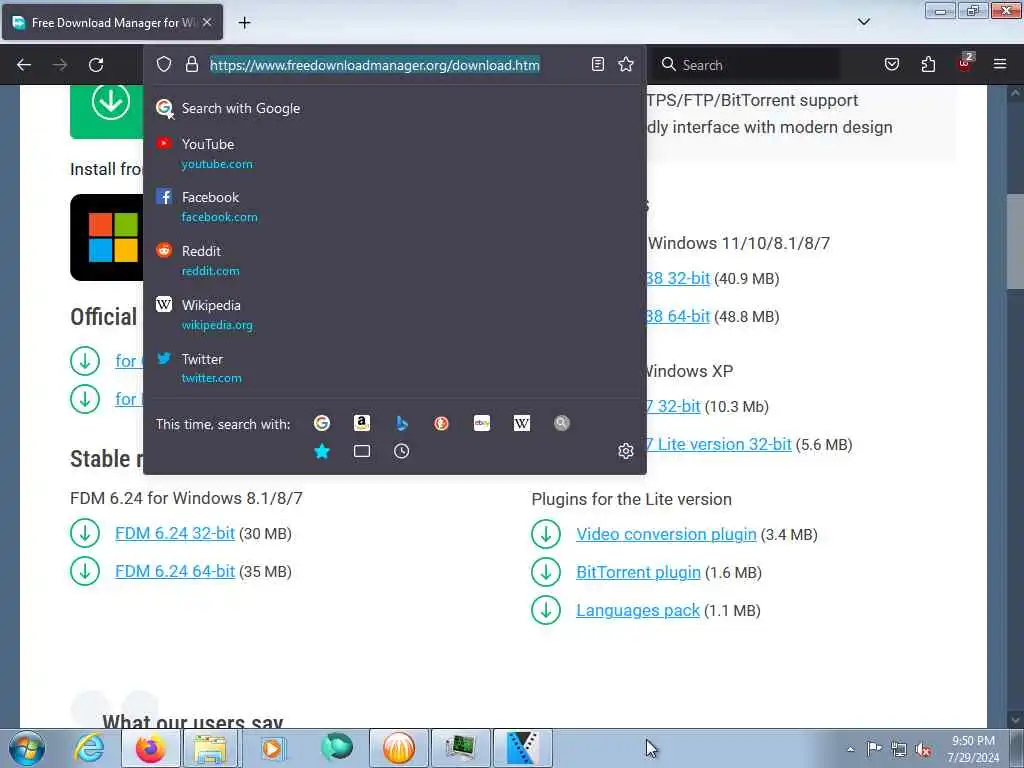Image resolution: width=1024 pixels, height=768 pixels.
Task: Click download icon beside FDM 6.24 32-bit
Action: point(85,534)
